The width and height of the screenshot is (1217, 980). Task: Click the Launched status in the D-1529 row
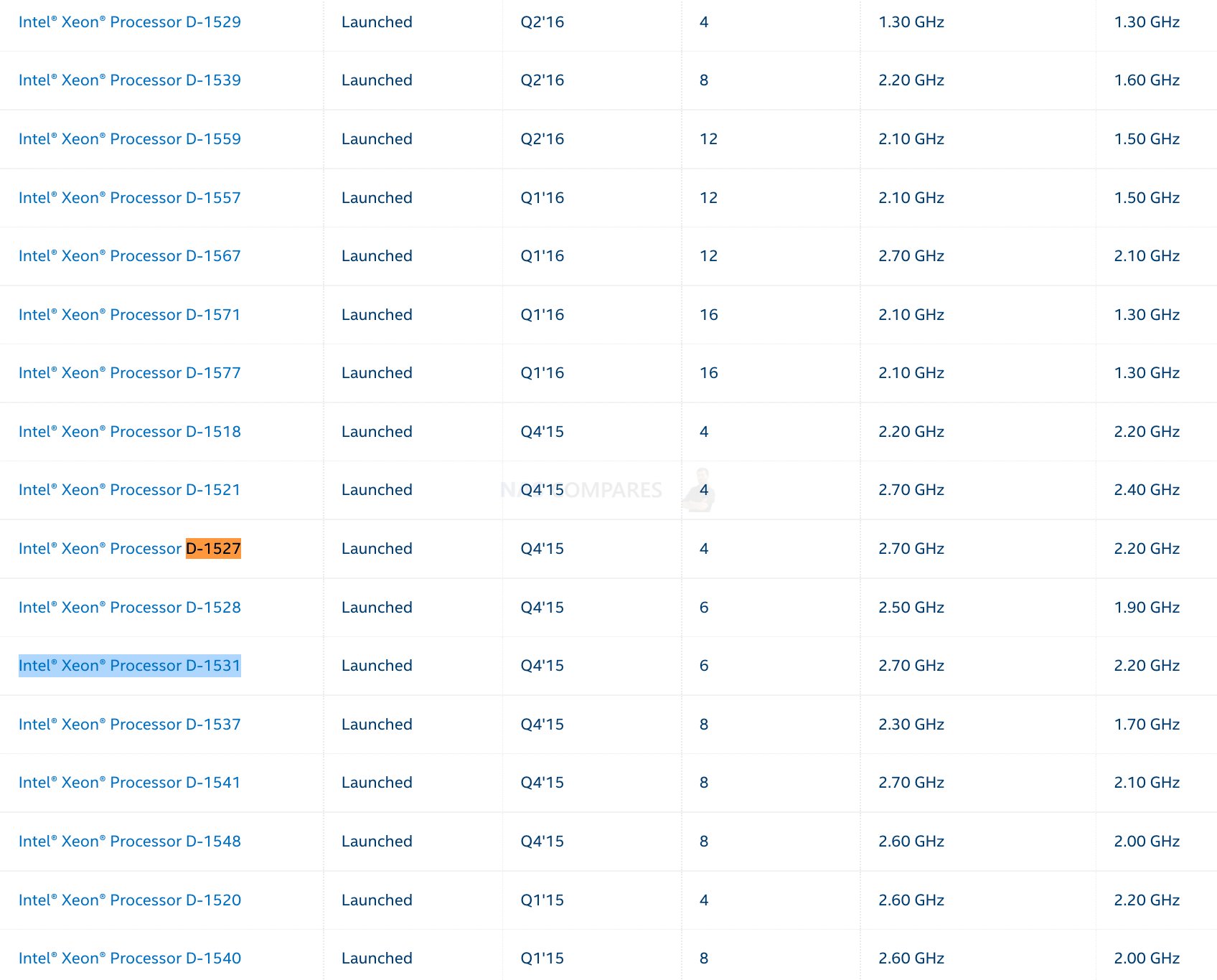(x=377, y=22)
